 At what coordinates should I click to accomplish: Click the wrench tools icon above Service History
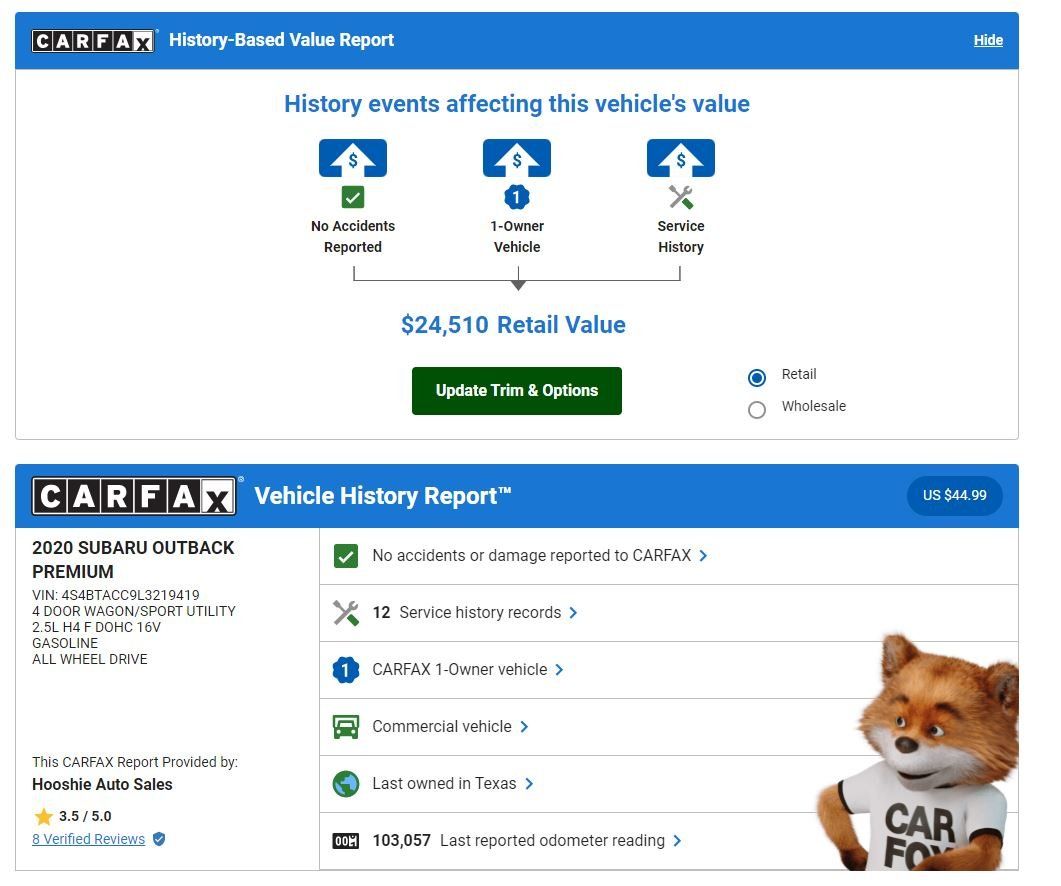tap(681, 198)
